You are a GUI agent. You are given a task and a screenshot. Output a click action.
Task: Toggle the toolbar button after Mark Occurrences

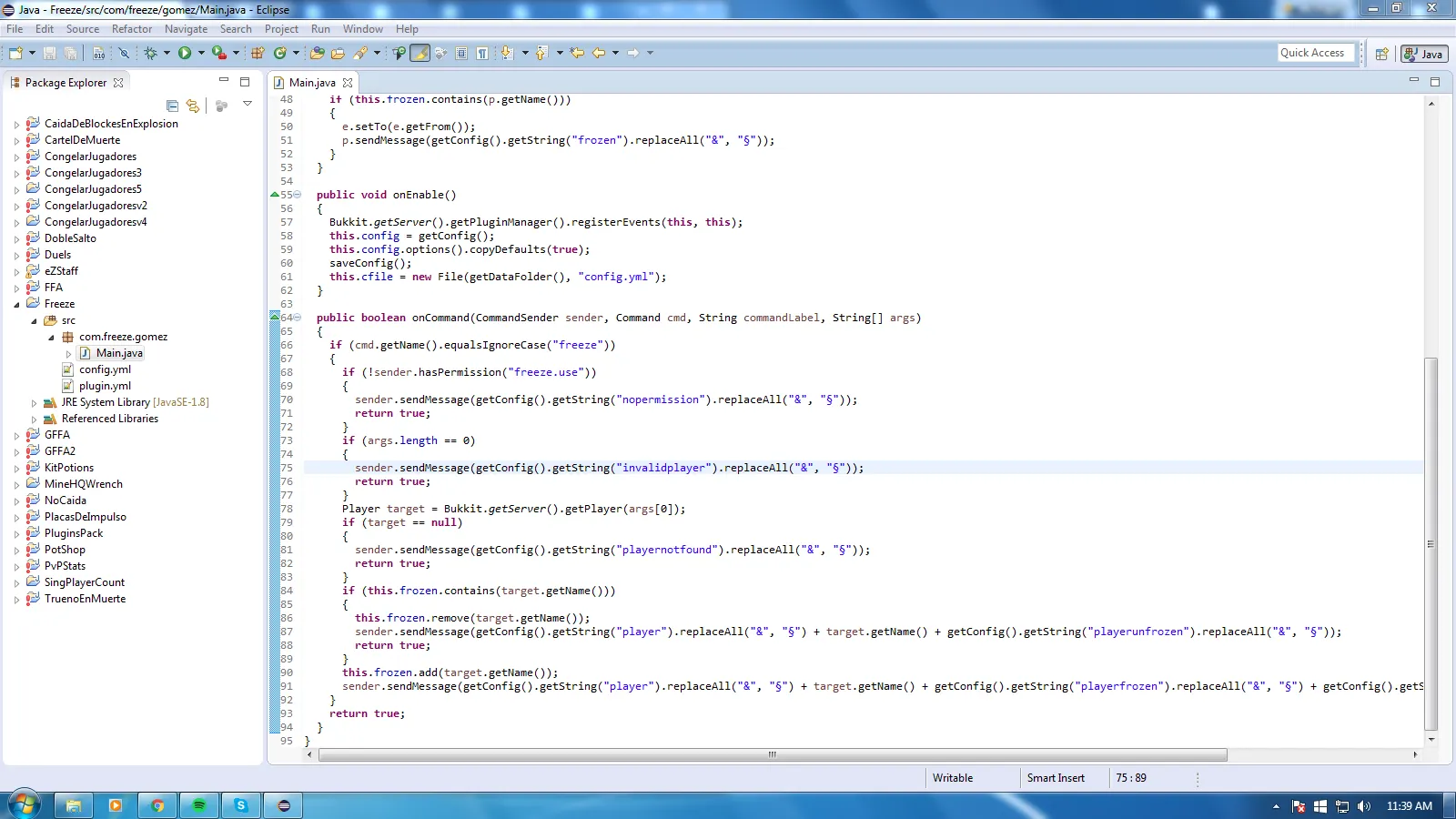440,53
